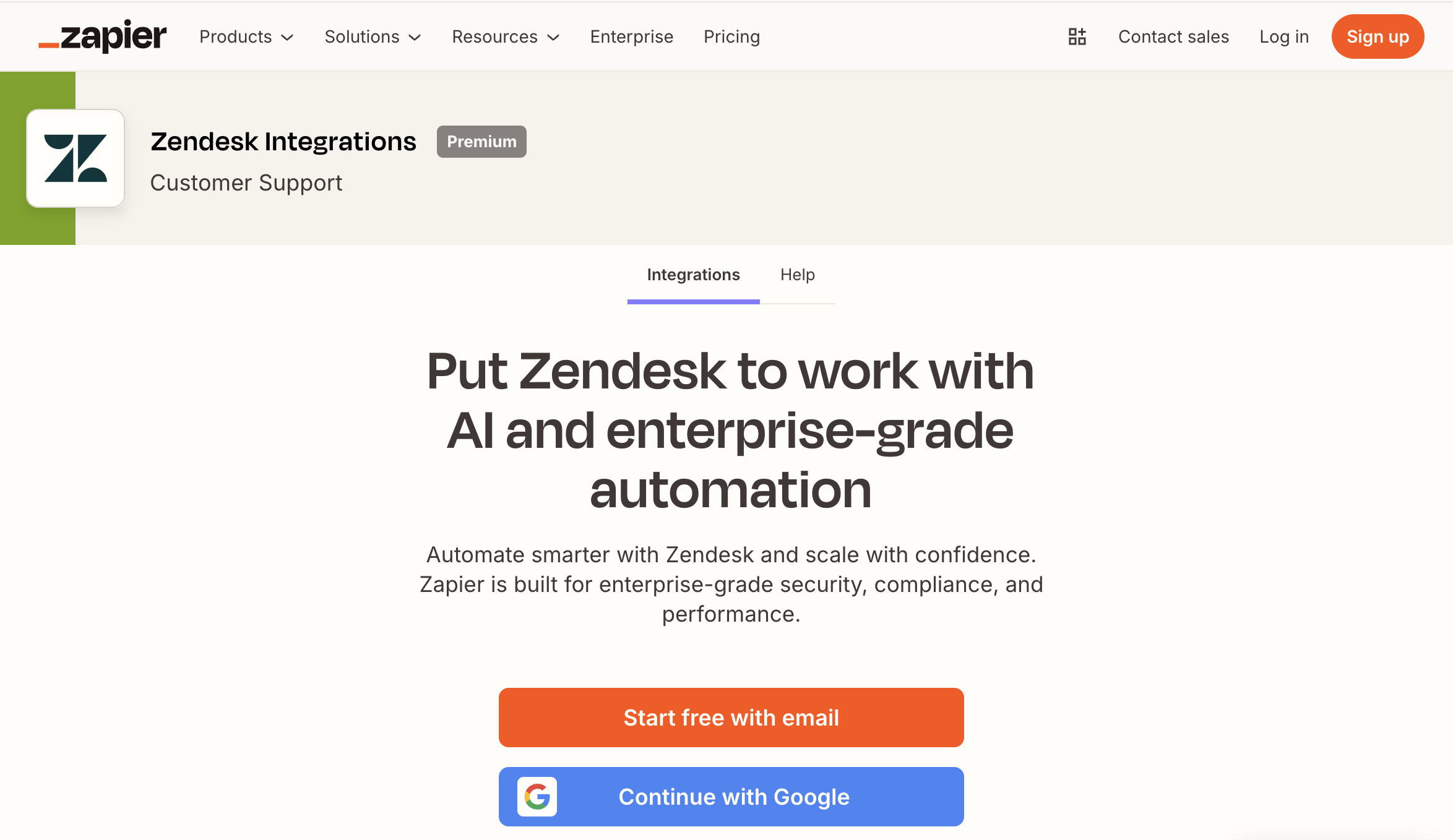
Task: Click the Google G icon
Action: 536,797
